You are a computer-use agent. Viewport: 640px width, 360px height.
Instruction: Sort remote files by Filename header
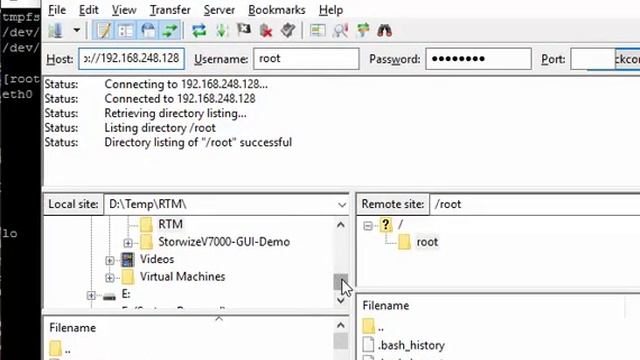point(386,306)
